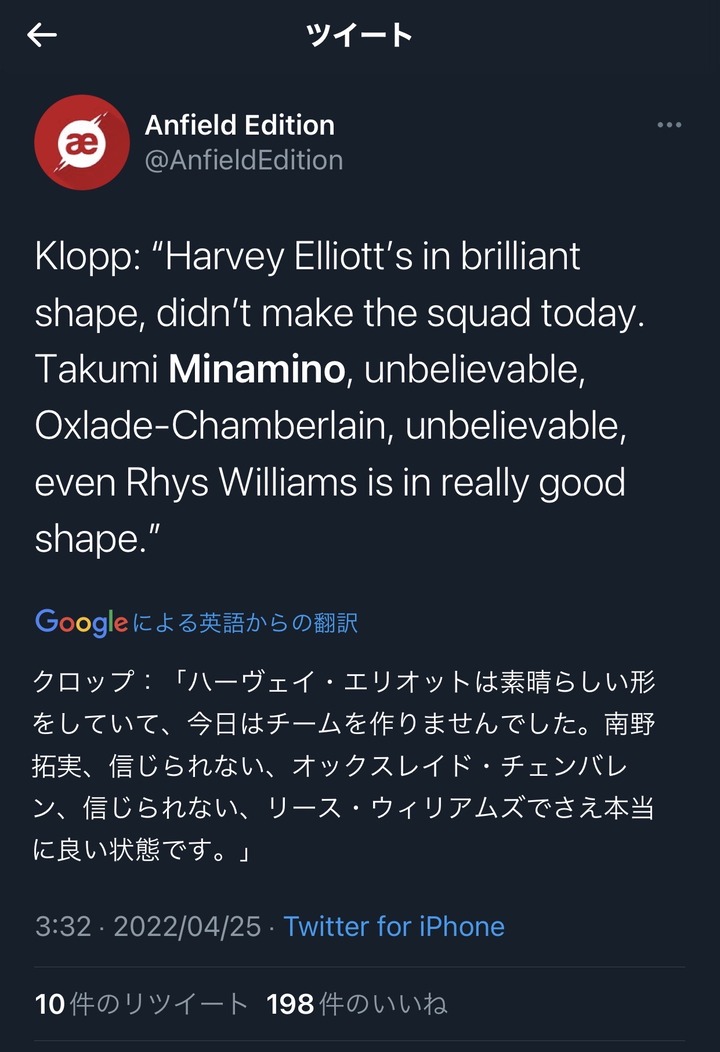Image resolution: width=720 pixels, height=1052 pixels.
Task: Click the 2022/04/25 tweet date
Action: click(187, 926)
